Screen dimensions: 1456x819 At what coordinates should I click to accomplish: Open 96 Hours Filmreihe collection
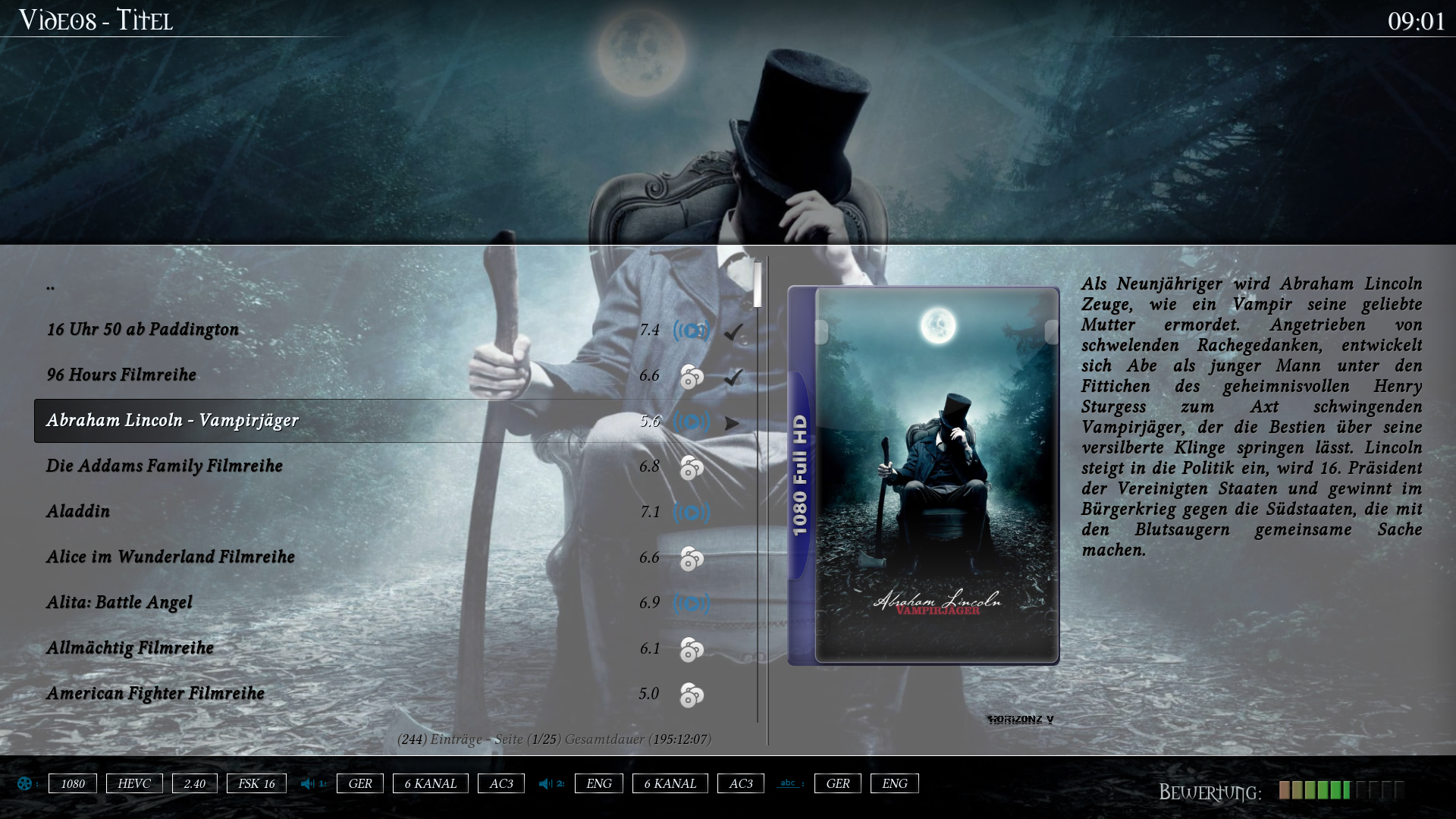pos(395,375)
